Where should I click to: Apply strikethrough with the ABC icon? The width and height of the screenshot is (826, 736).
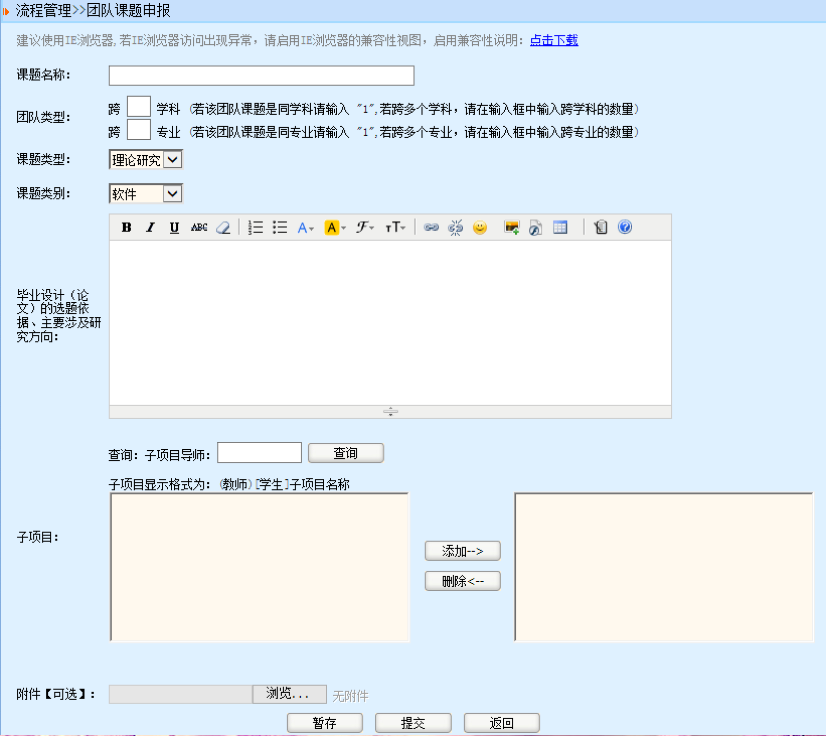pyautogui.click(x=199, y=227)
